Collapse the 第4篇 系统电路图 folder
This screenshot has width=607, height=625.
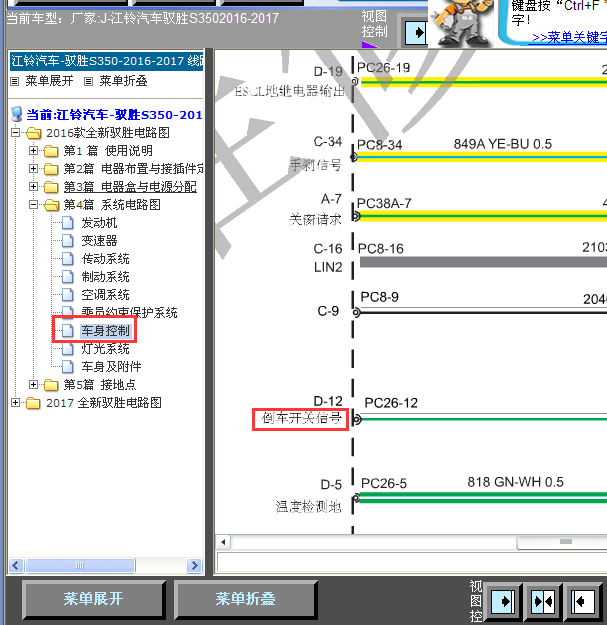[x=33, y=204]
